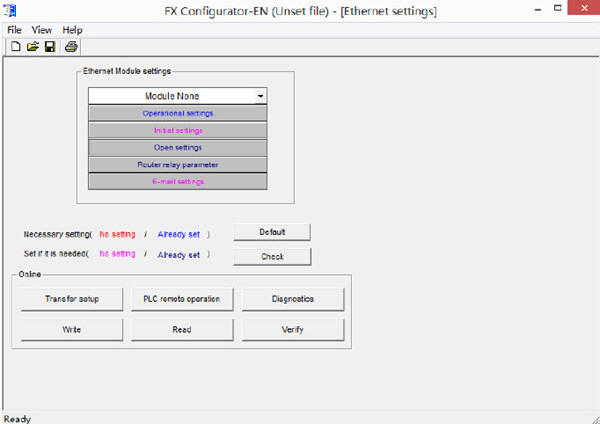Open Router relay parameter settings
This screenshot has width=600, height=424.
point(177,164)
